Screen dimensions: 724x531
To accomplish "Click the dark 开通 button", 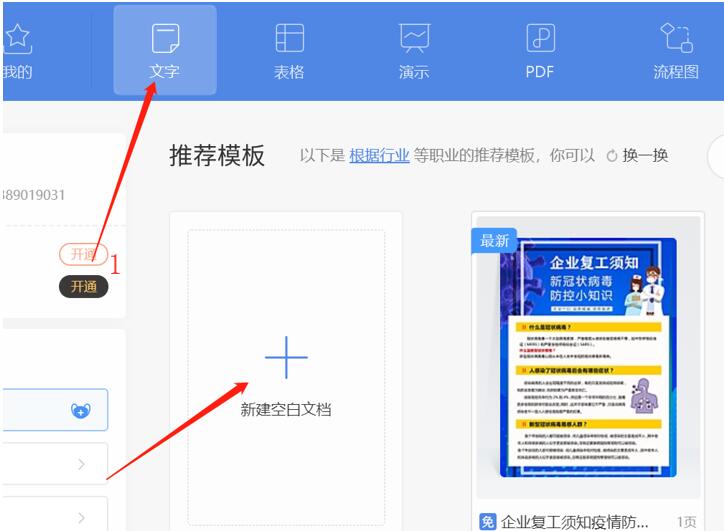I will pyautogui.click(x=84, y=287).
